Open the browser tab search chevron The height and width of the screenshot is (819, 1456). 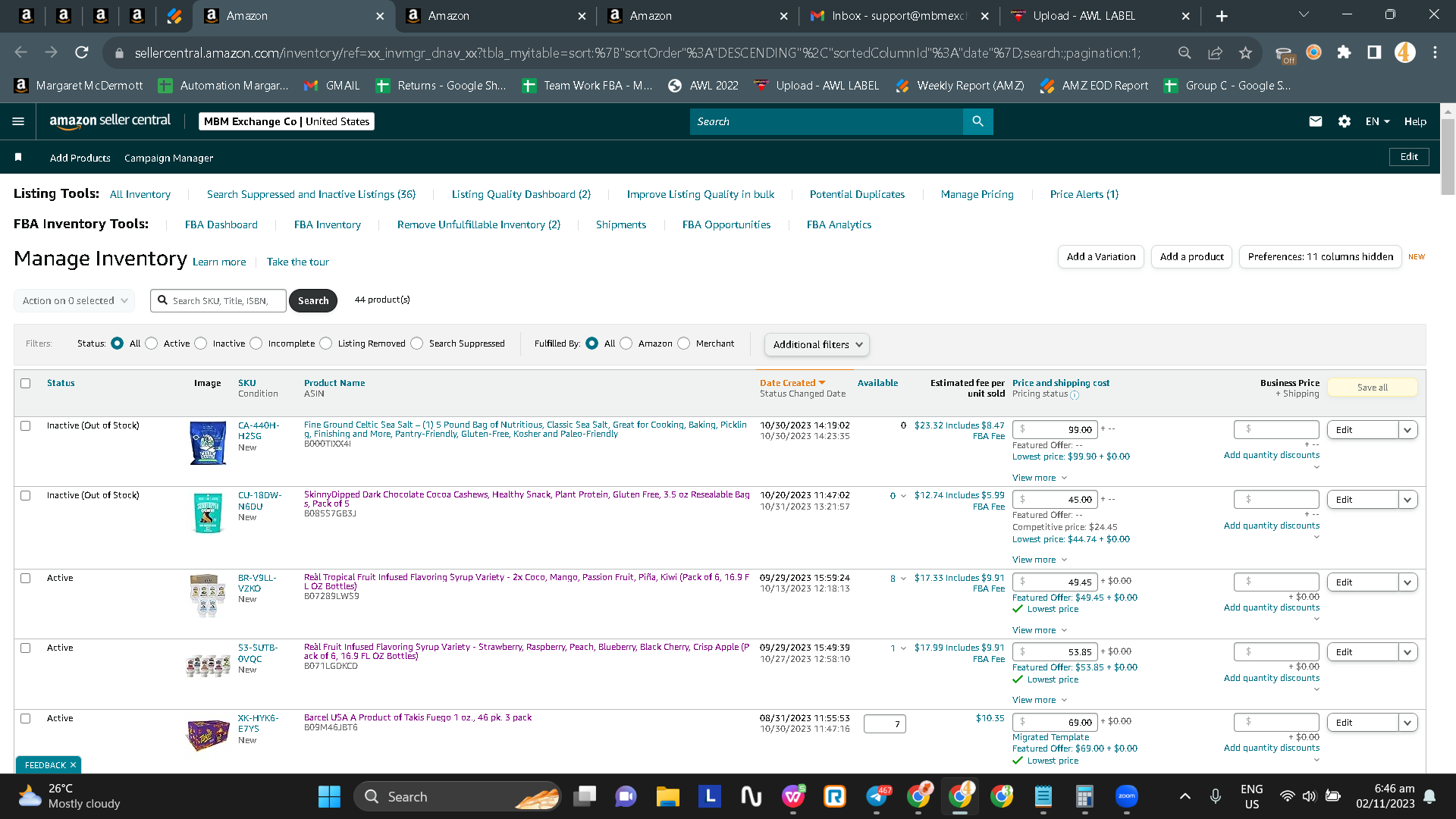1304,14
